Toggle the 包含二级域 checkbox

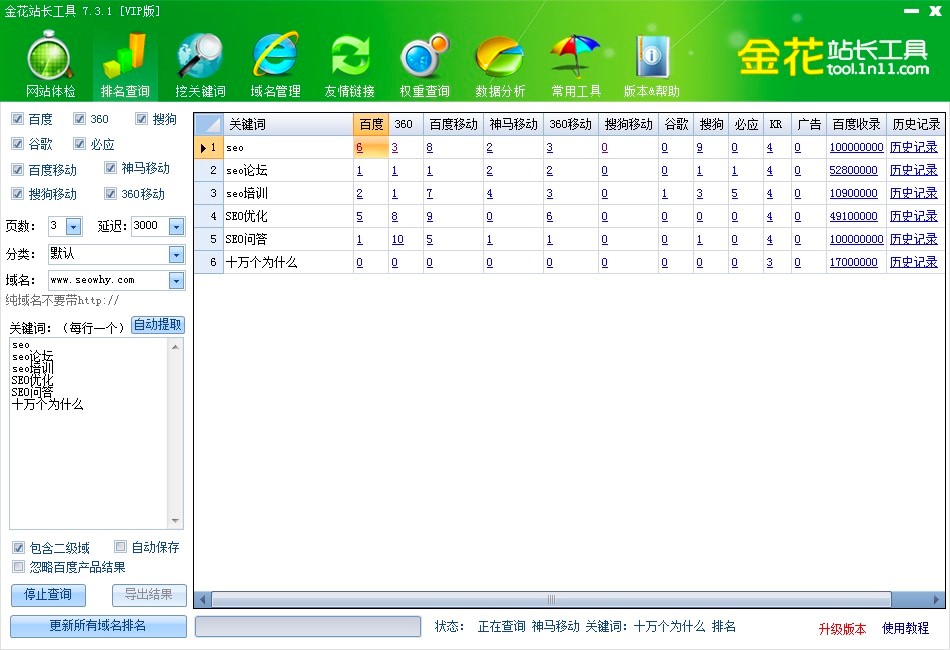(x=18, y=548)
